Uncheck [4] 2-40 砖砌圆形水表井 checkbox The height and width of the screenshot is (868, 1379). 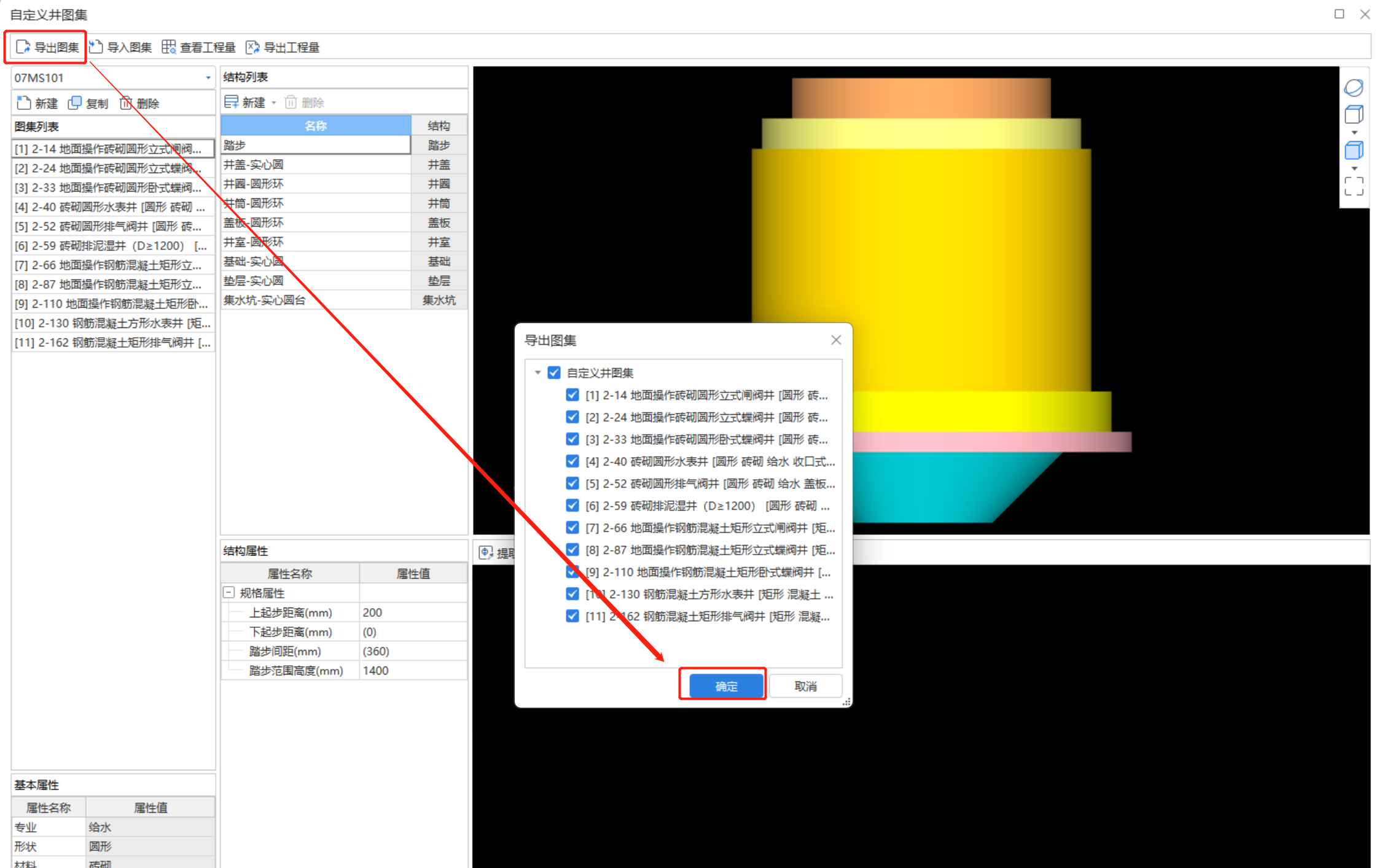point(572,461)
